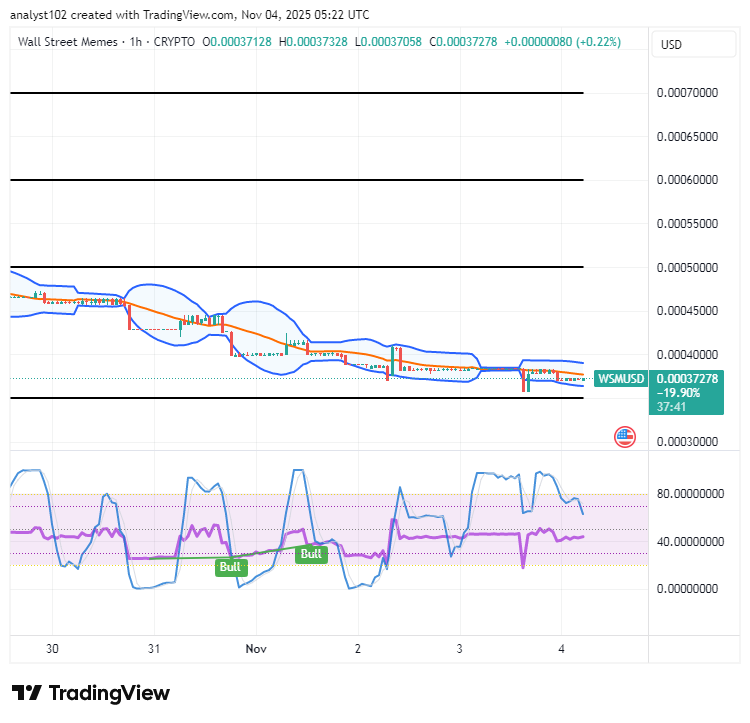Viewport: 750px width, 723px height.
Task: Click the 0.00000000 oscillator axis label
Action: coord(687,589)
